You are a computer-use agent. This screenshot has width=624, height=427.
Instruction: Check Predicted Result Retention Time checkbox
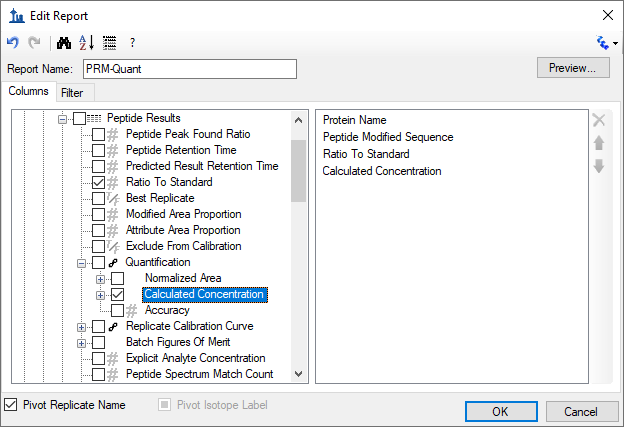[x=98, y=166]
